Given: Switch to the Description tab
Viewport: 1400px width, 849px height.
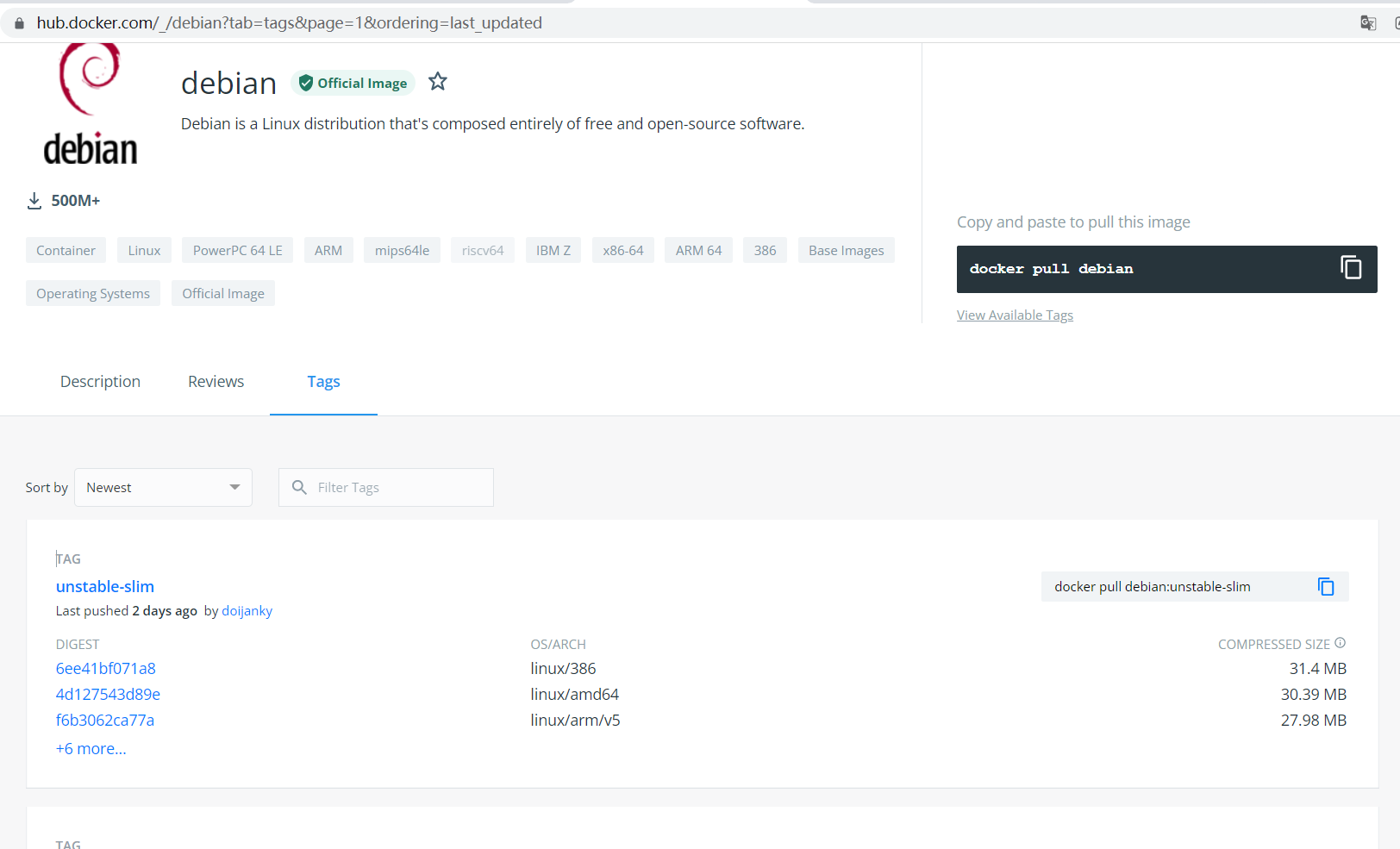Looking at the screenshot, I should click(100, 381).
